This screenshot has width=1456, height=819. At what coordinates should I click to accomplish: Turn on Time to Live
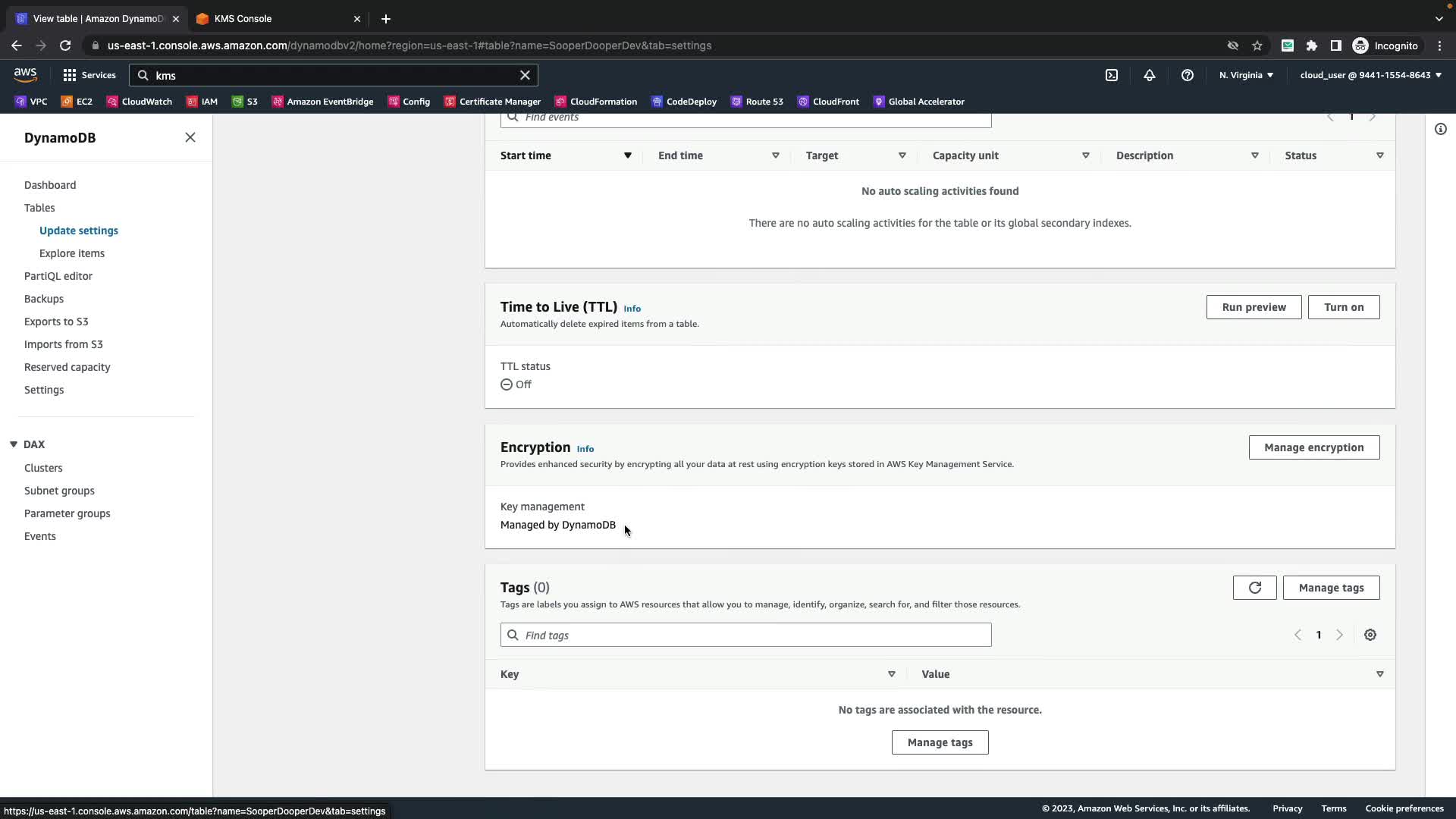[x=1343, y=307]
